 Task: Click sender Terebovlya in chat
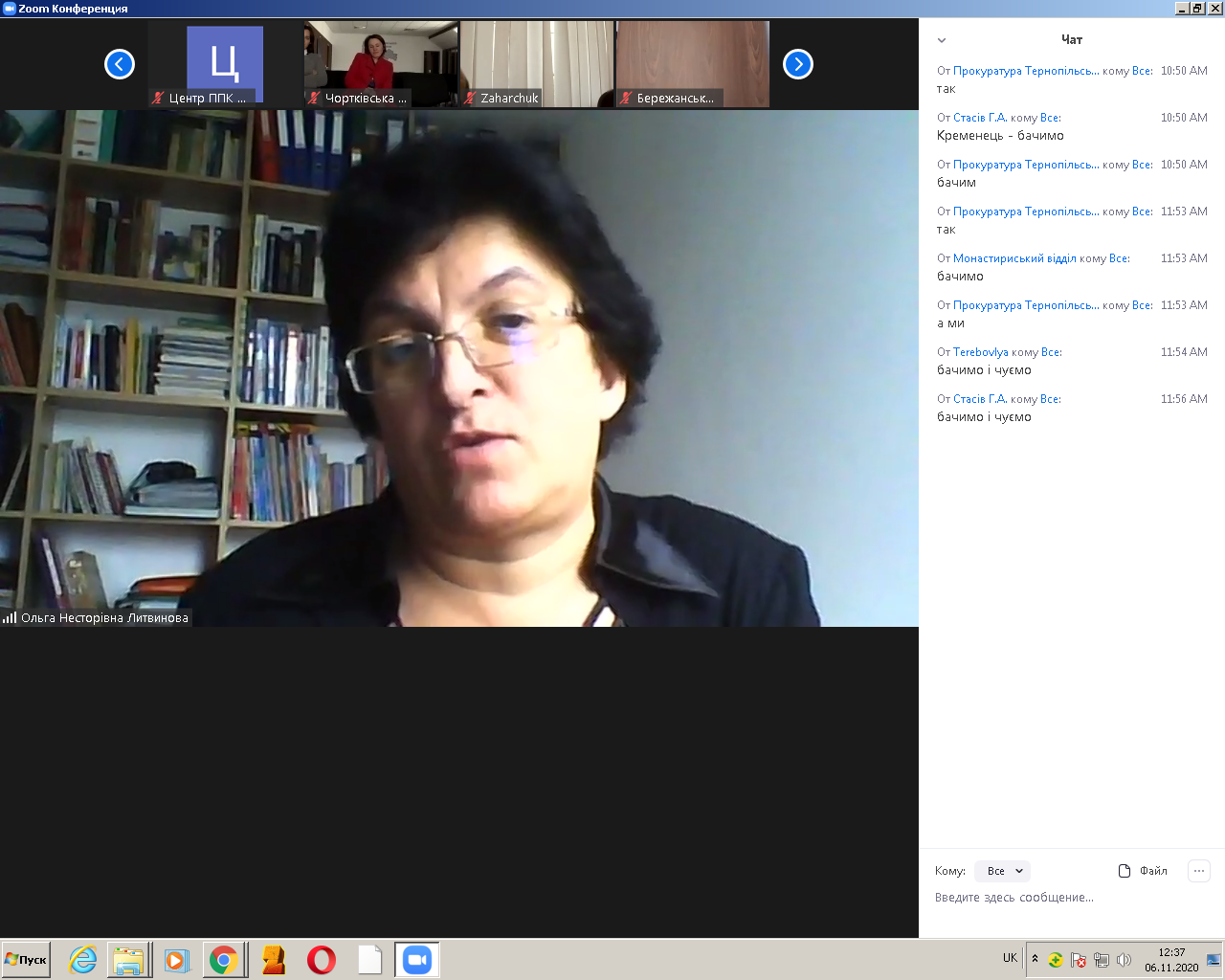(x=980, y=352)
